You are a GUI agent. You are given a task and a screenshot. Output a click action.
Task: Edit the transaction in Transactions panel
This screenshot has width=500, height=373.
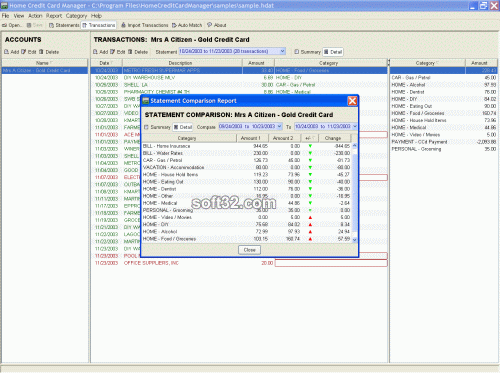(118, 52)
